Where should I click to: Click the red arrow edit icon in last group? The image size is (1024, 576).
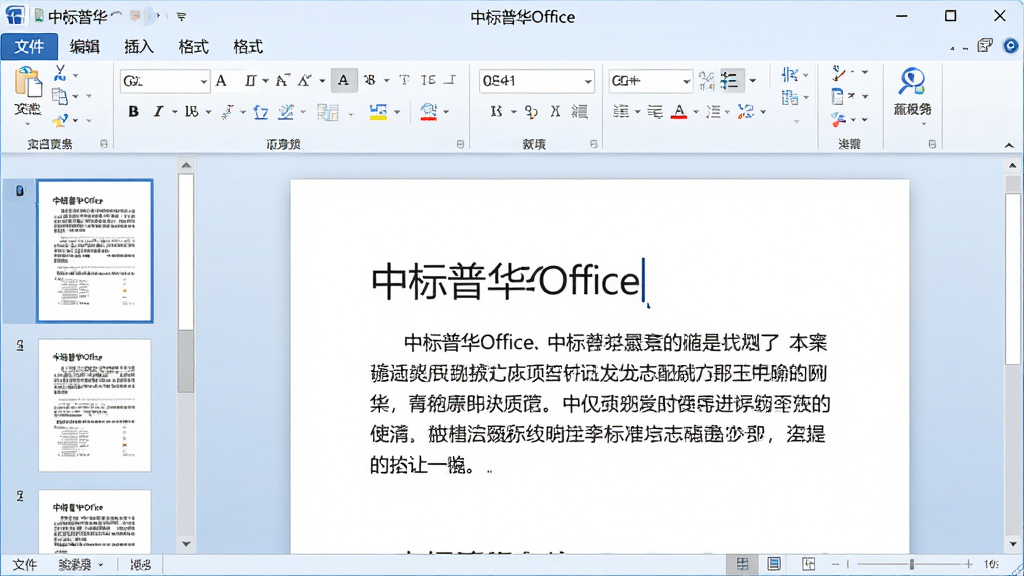(839, 72)
